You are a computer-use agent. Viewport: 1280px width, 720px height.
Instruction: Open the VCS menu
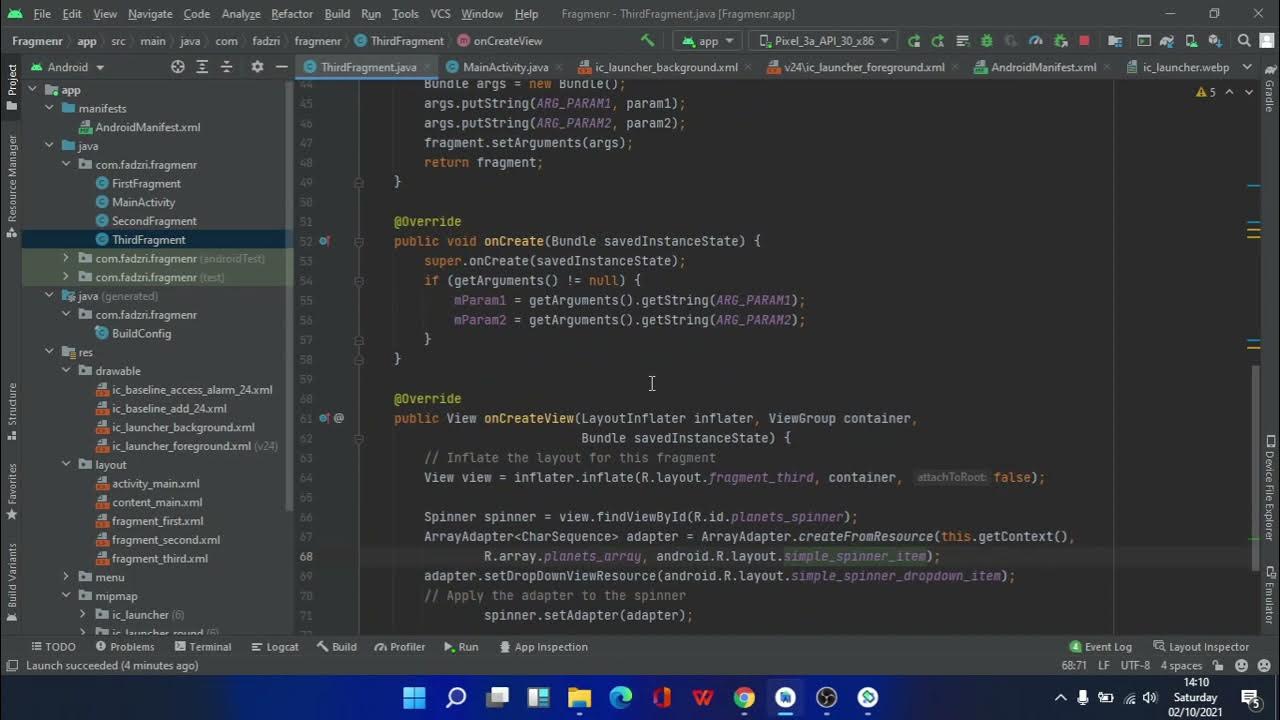click(x=440, y=14)
